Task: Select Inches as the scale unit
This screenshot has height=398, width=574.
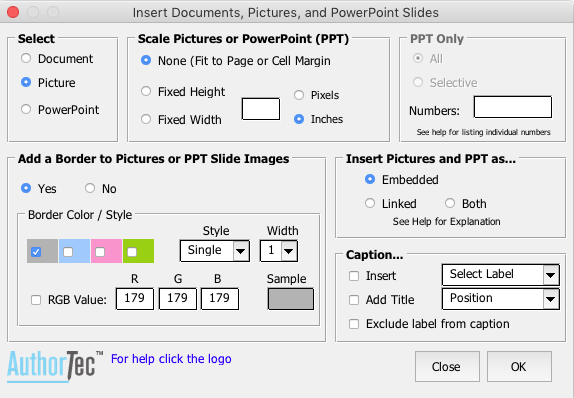Action: [299, 119]
